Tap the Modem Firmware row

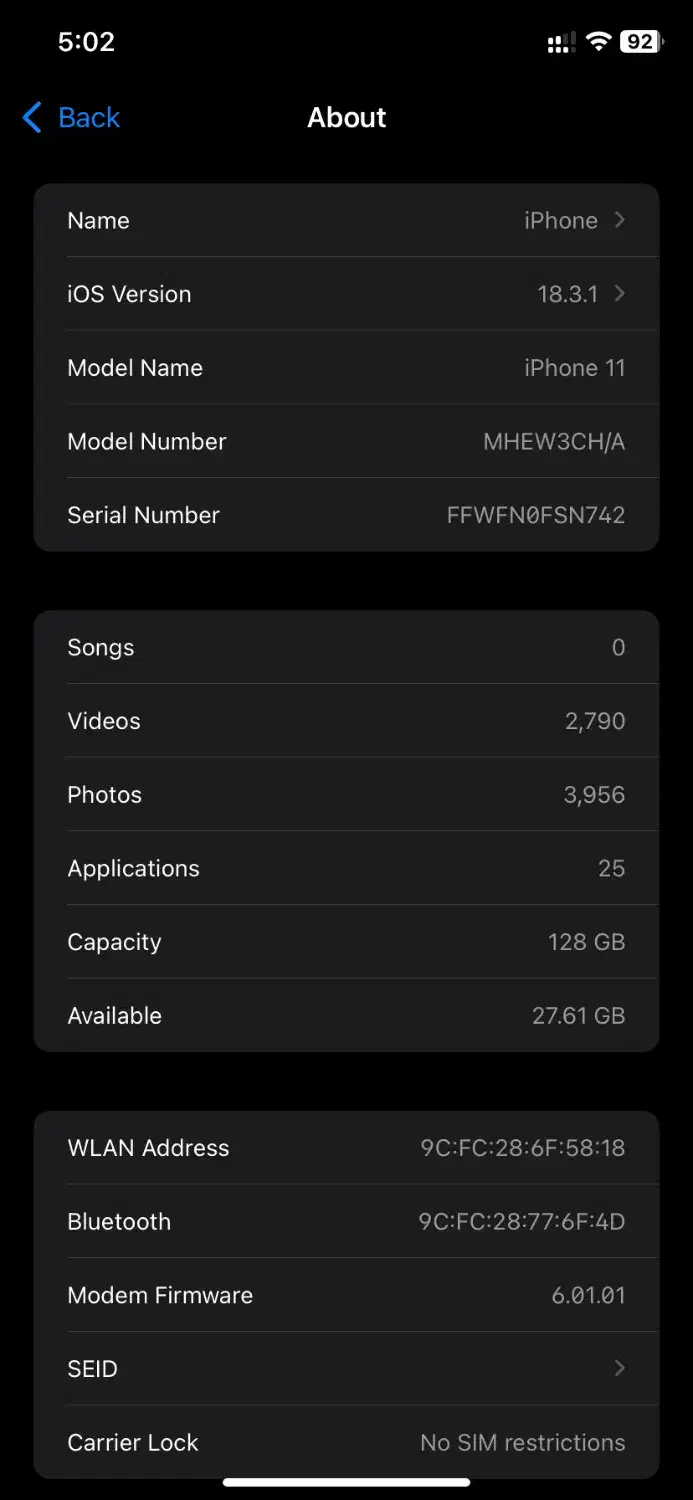click(x=346, y=1295)
